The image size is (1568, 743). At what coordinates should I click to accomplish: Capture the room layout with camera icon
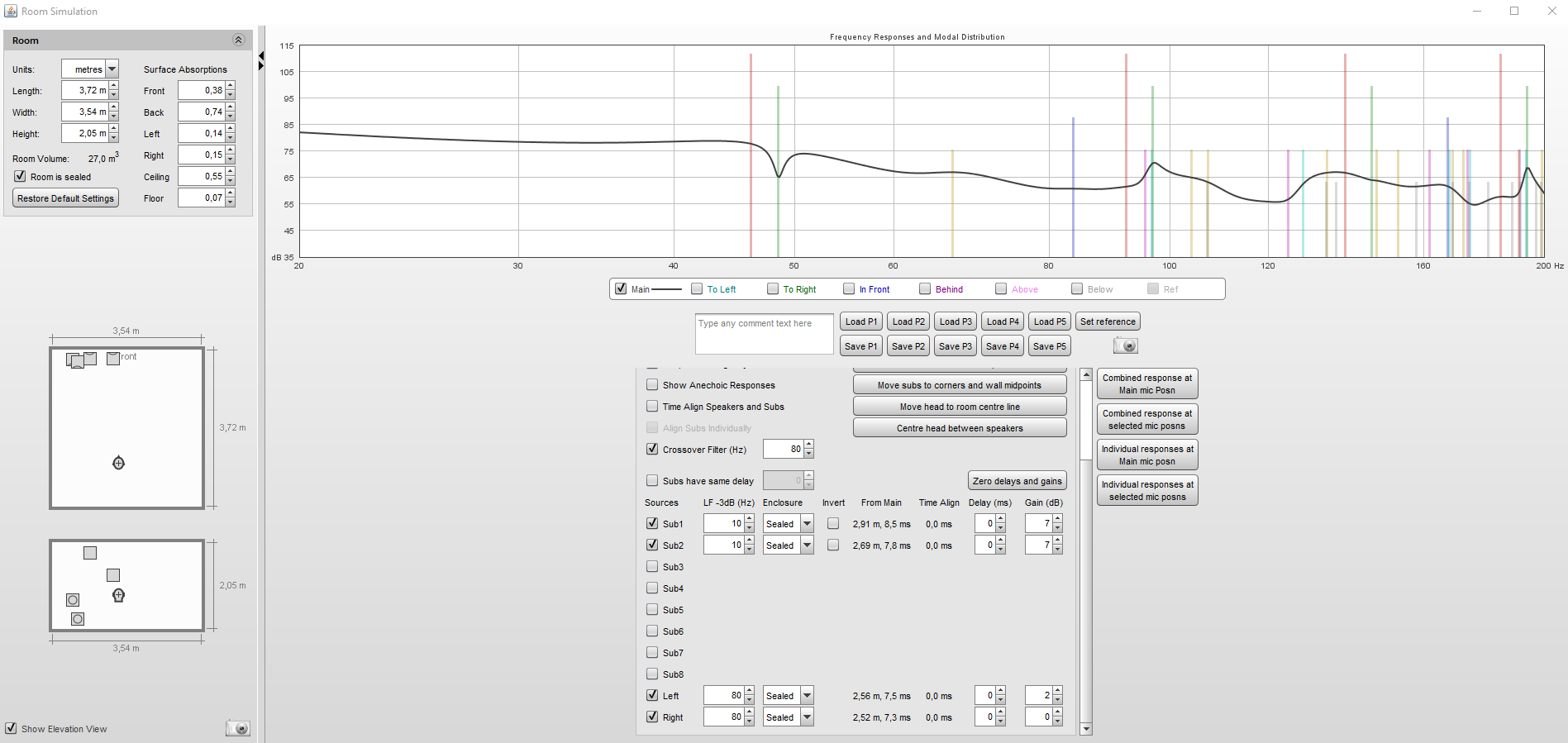238,728
